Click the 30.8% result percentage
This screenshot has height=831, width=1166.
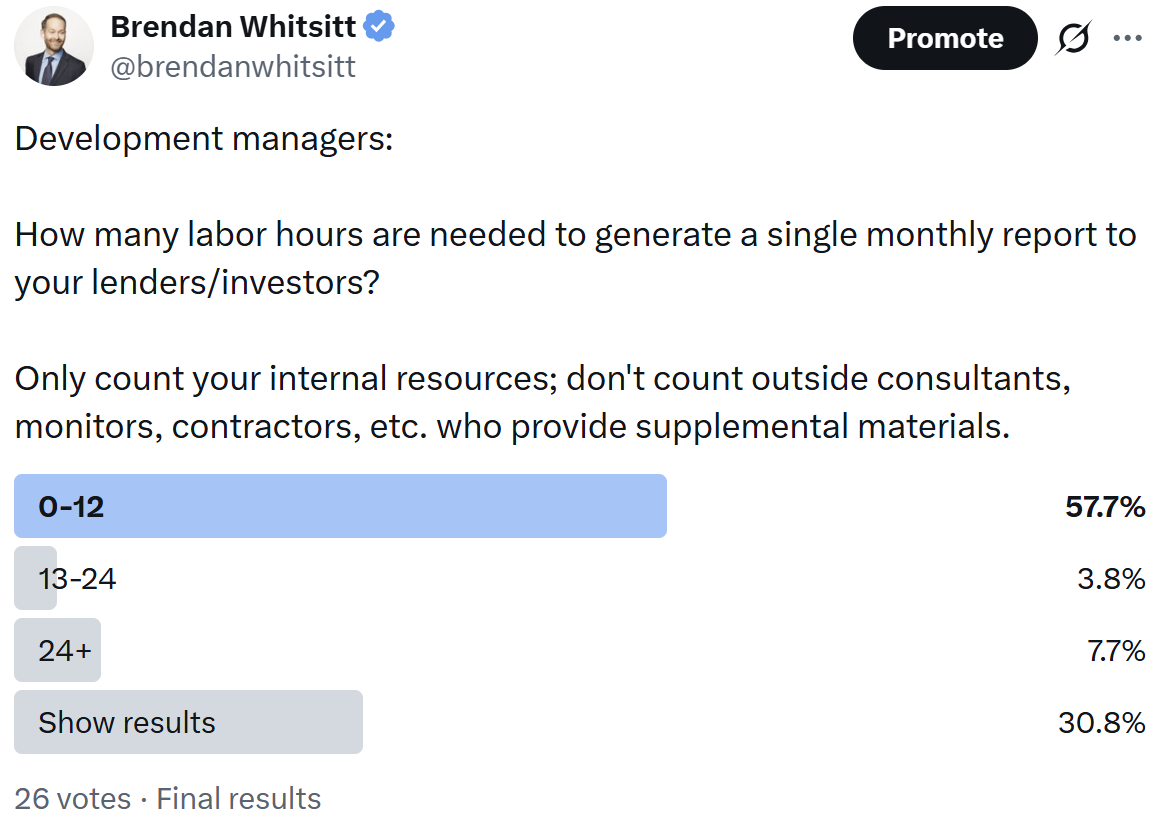pyautogui.click(x=1101, y=723)
